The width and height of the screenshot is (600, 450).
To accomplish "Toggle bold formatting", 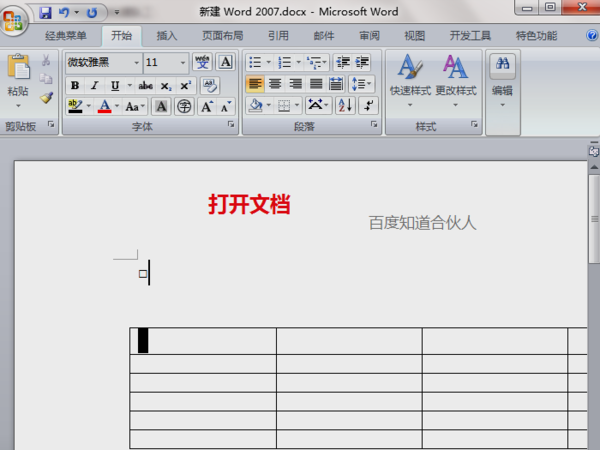I will click(75, 85).
